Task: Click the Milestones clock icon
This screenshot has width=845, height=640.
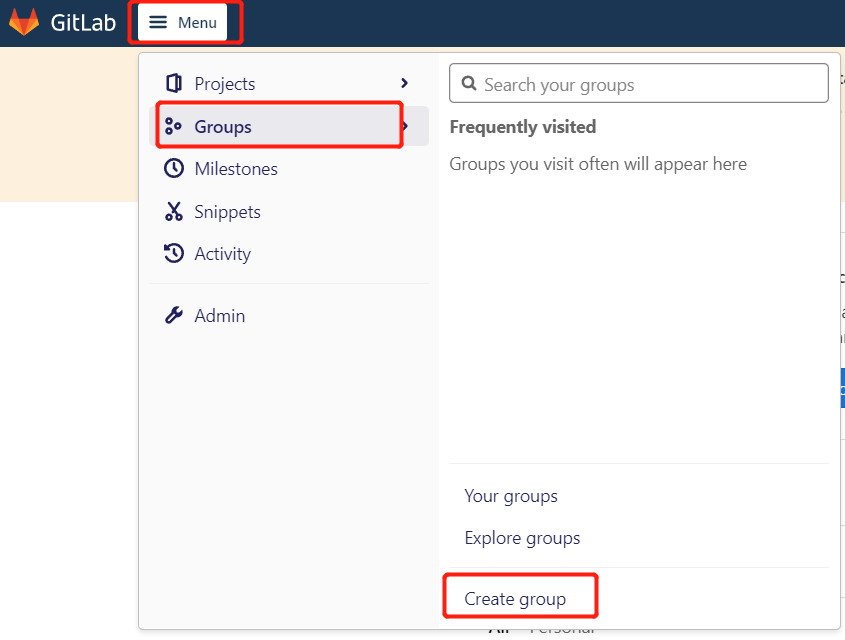Action: (174, 169)
